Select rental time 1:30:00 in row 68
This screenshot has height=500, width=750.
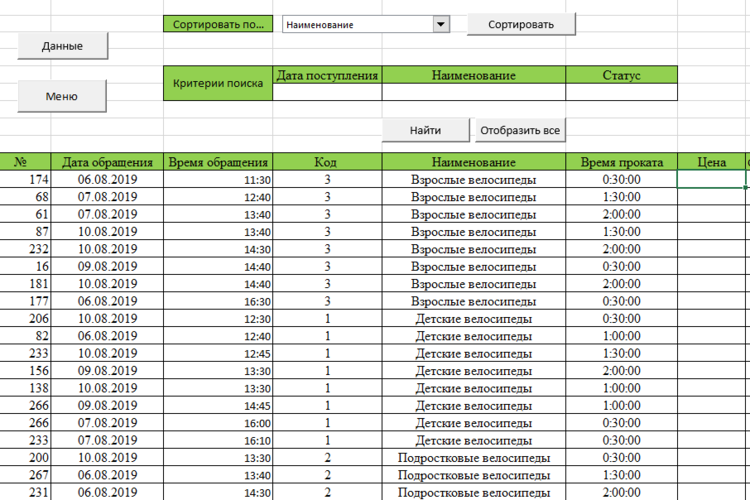(x=621, y=197)
